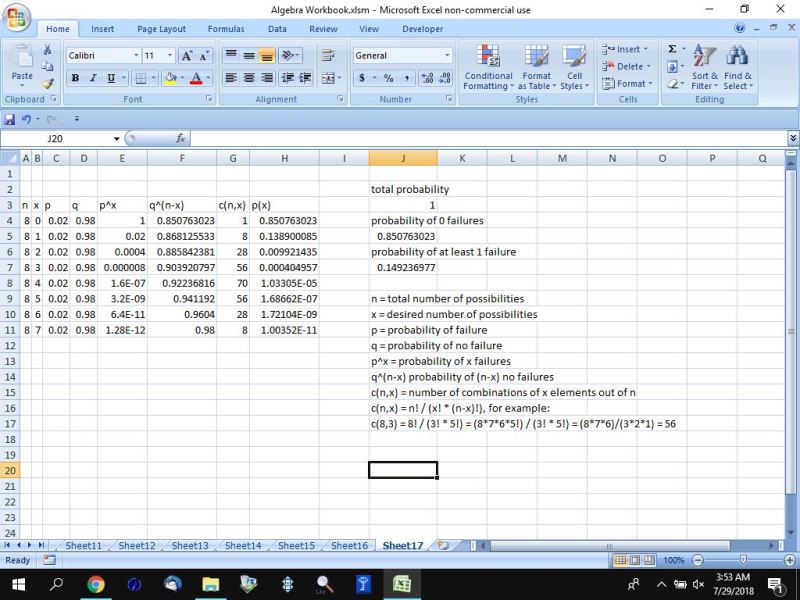The image size is (800, 600).
Task: Save the workbook from Quick Access toolbar
Action: tap(9, 119)
